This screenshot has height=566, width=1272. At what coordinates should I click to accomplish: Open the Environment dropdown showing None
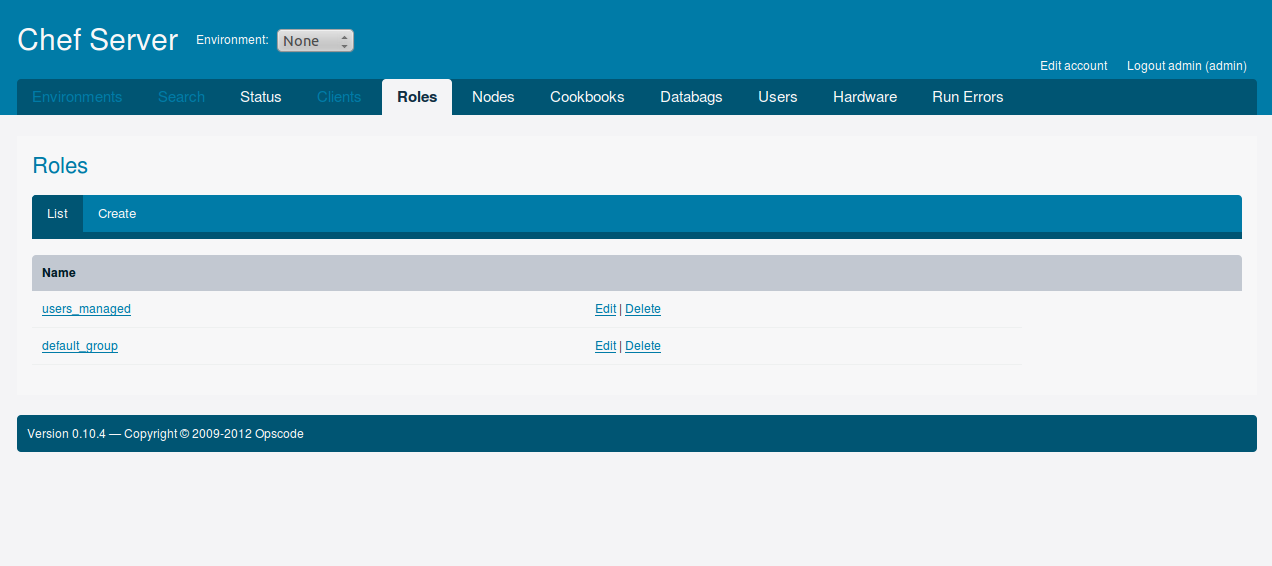(315, 41)
